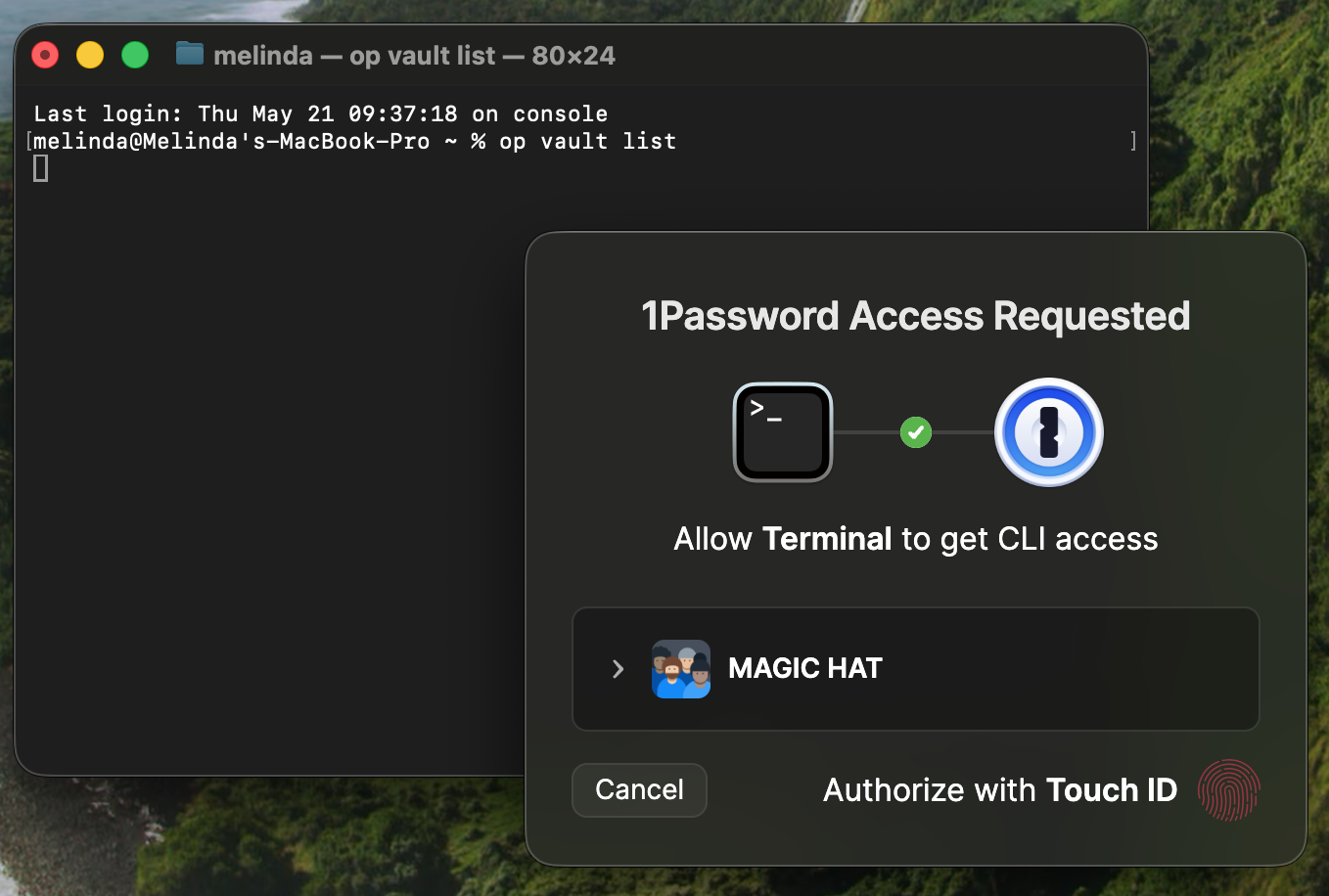Click the 'op vault list' command line
Viewport: 1329px width, 896px height.
pos(354,142)
